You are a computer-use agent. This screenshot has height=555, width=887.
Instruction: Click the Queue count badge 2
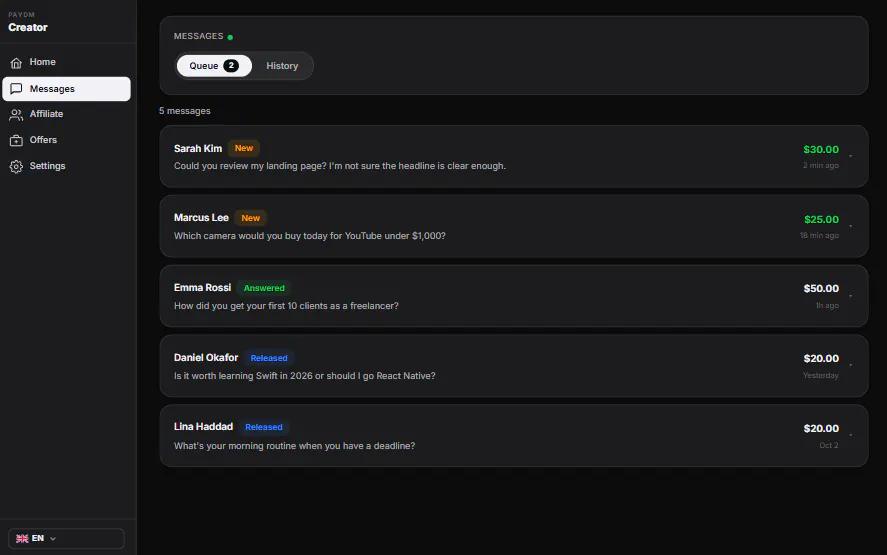point(231,66)
